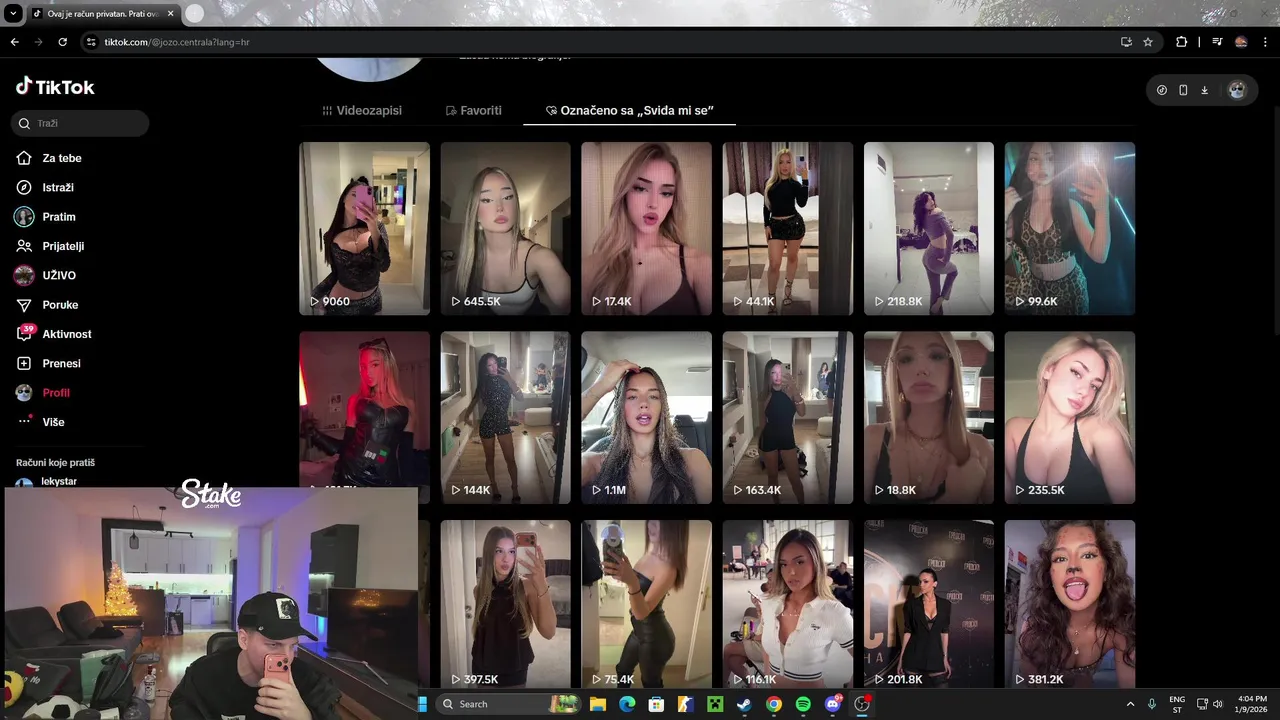Open Microsoft Edge from the taskbar
Screen dimensions: 1280x720
(x=627, y=704)
